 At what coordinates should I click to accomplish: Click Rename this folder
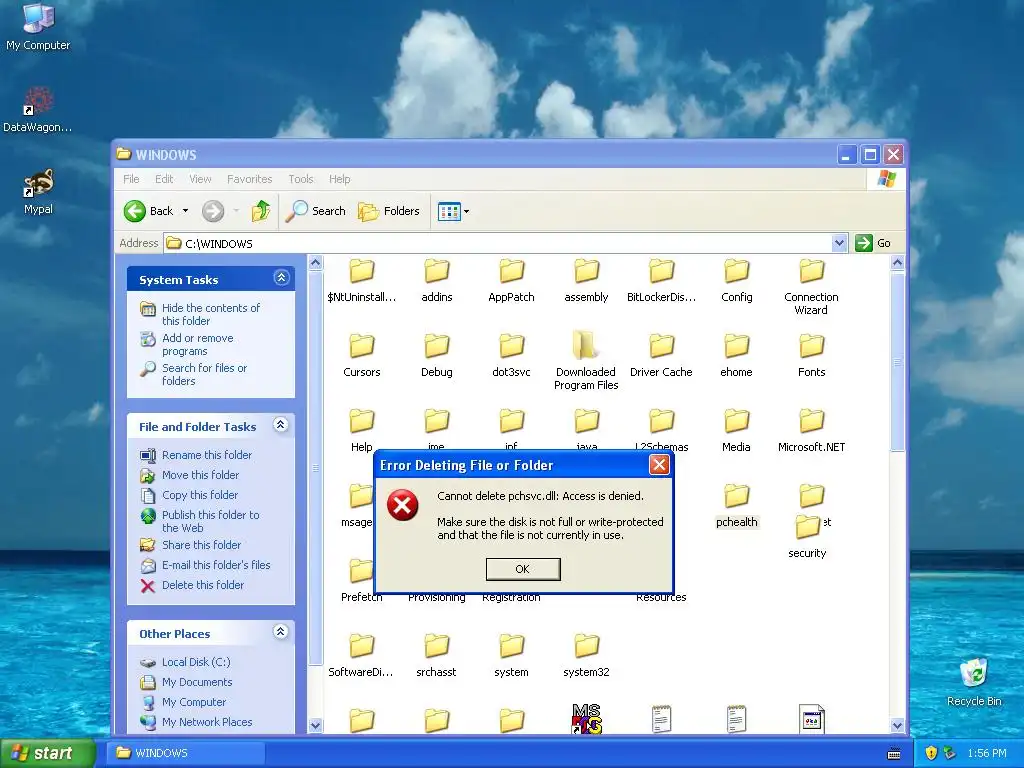coord(206,455)
